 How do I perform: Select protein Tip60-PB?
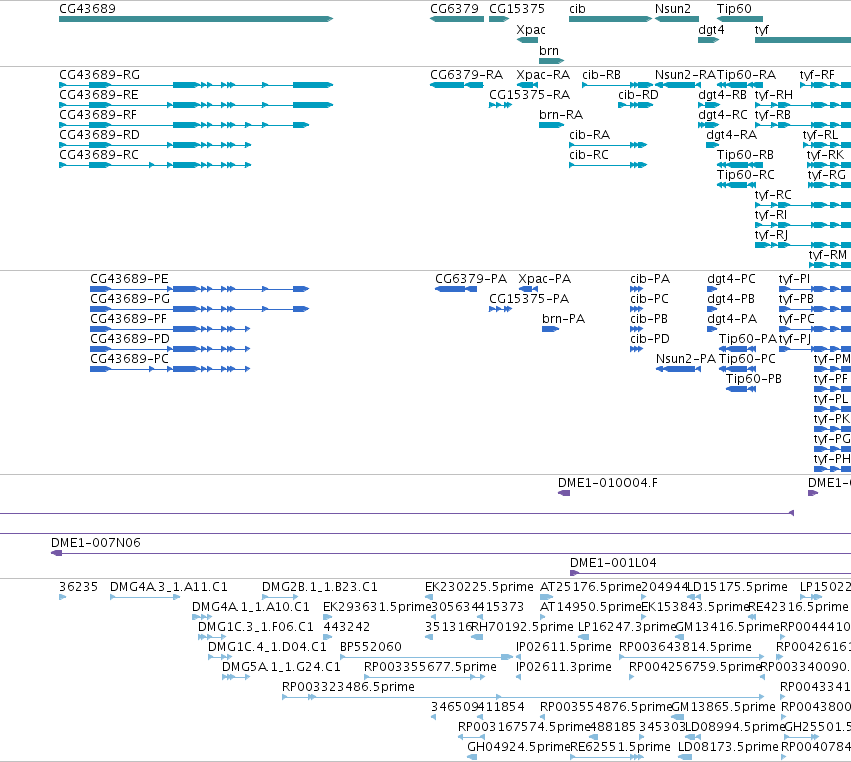pos(741,389)
